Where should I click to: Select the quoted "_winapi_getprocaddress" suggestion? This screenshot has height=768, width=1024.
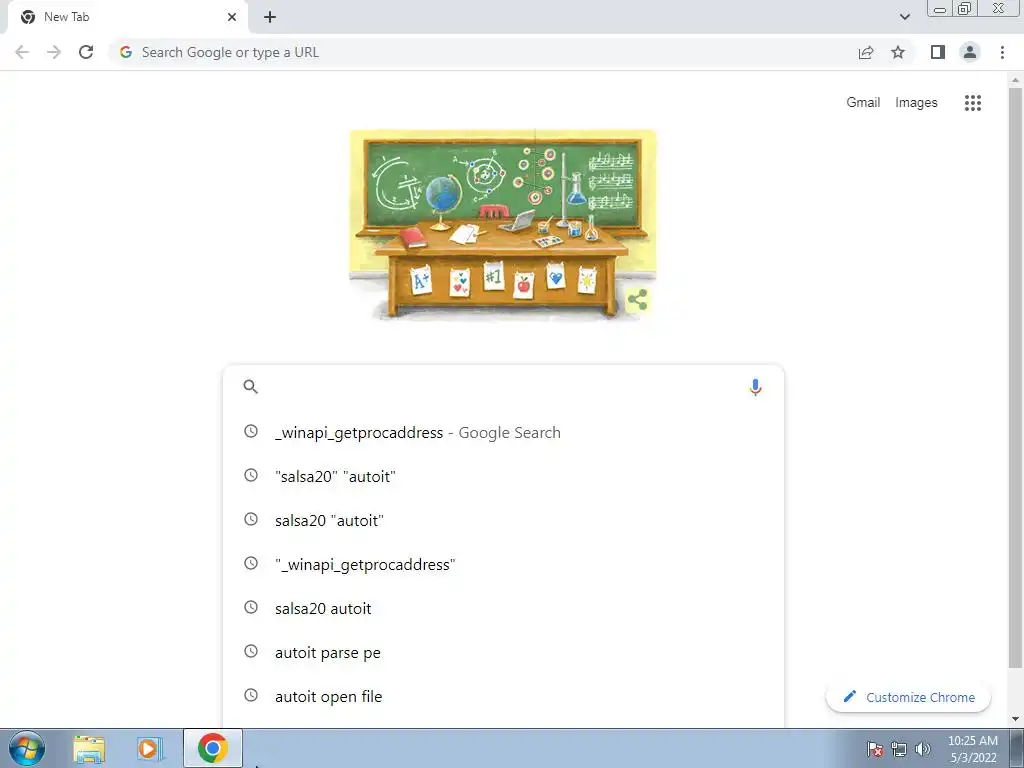coord(503,564)
